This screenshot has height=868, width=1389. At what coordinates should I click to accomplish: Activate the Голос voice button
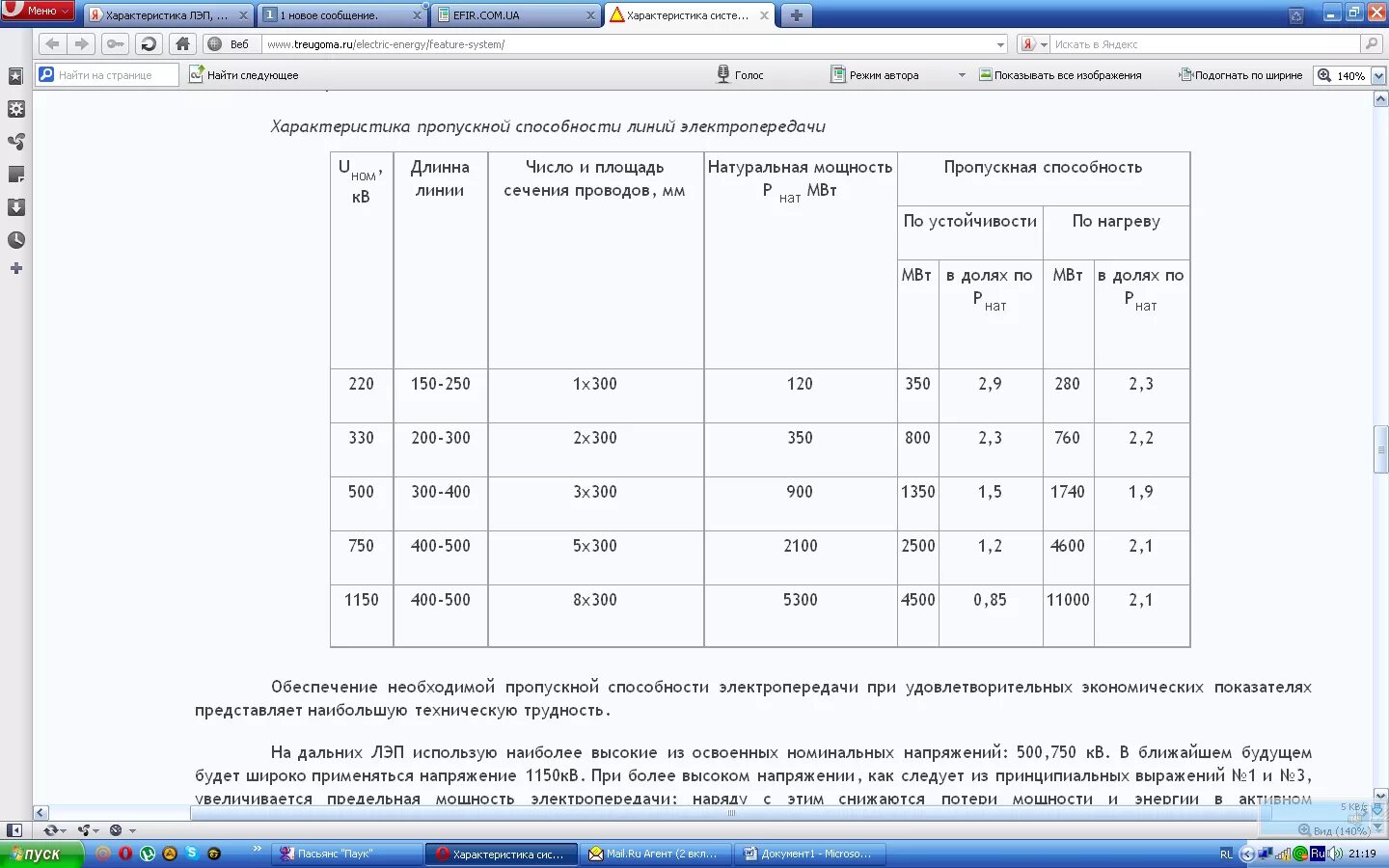pos(740,74)
